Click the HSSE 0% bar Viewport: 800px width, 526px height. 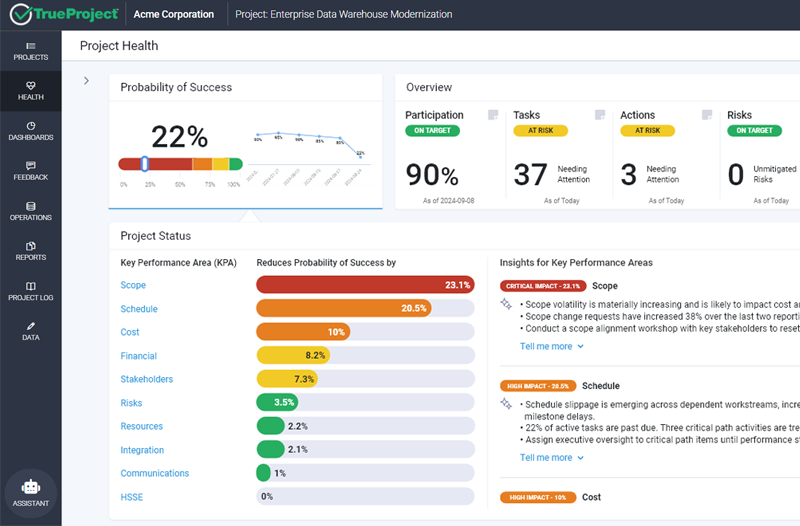[x=365, y=496]
